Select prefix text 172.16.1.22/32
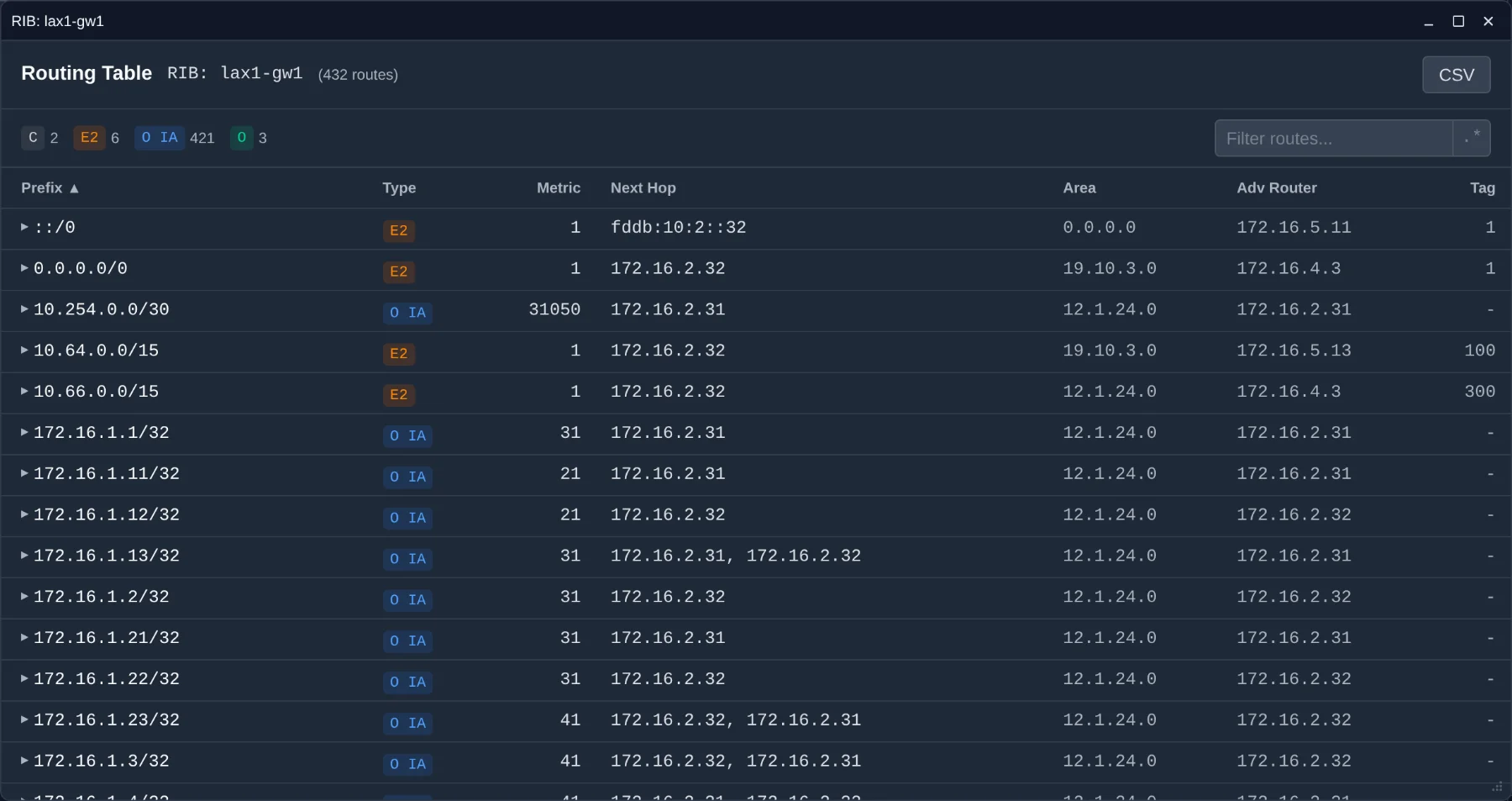 tap(107, 679)
